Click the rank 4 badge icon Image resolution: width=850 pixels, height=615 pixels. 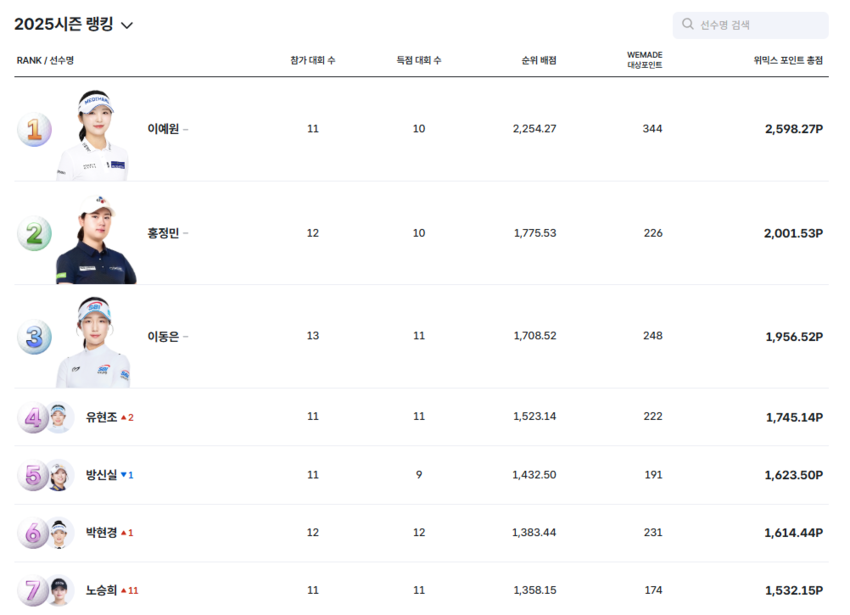[32, 417]
